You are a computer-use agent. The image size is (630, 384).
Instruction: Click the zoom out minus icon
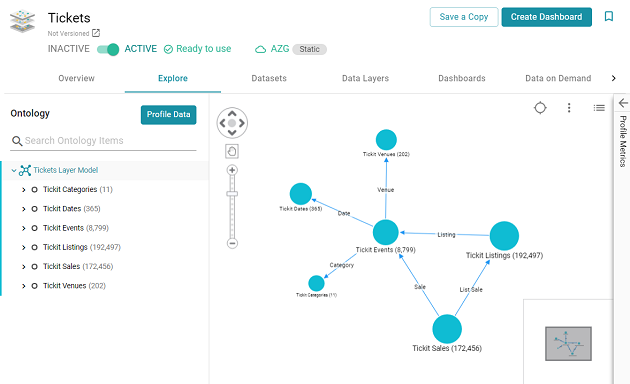[x=232, y=243]
